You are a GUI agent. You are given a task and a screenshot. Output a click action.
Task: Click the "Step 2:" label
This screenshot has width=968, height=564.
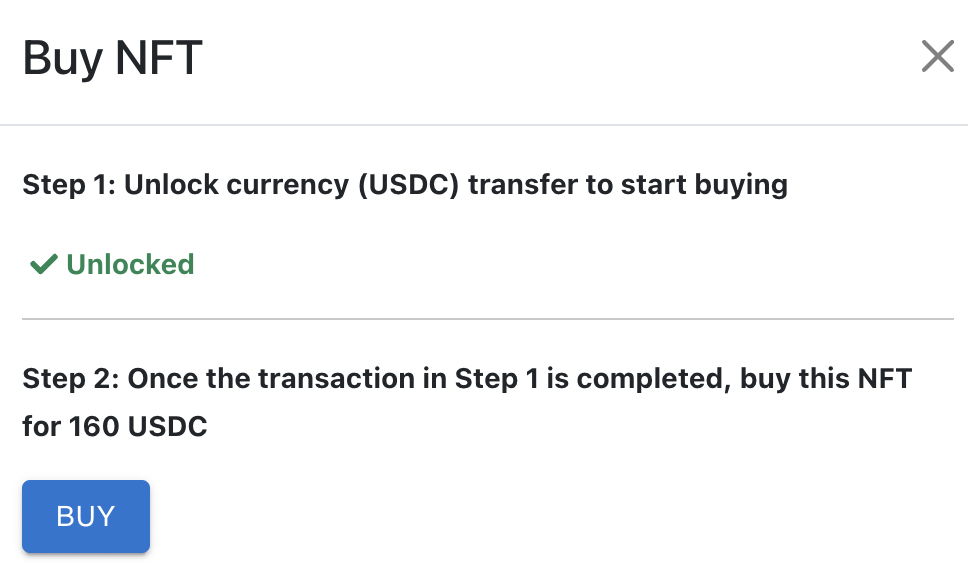click(70, 379)
